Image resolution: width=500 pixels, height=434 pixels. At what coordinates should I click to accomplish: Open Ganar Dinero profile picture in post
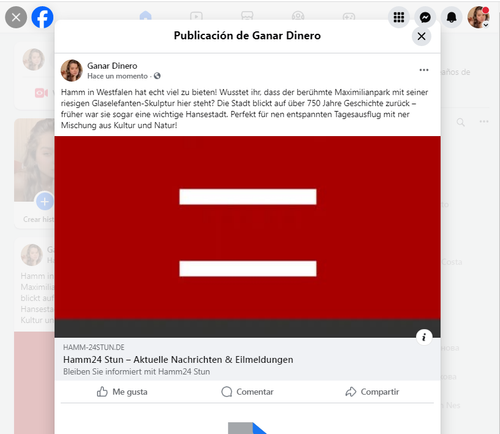71,71
